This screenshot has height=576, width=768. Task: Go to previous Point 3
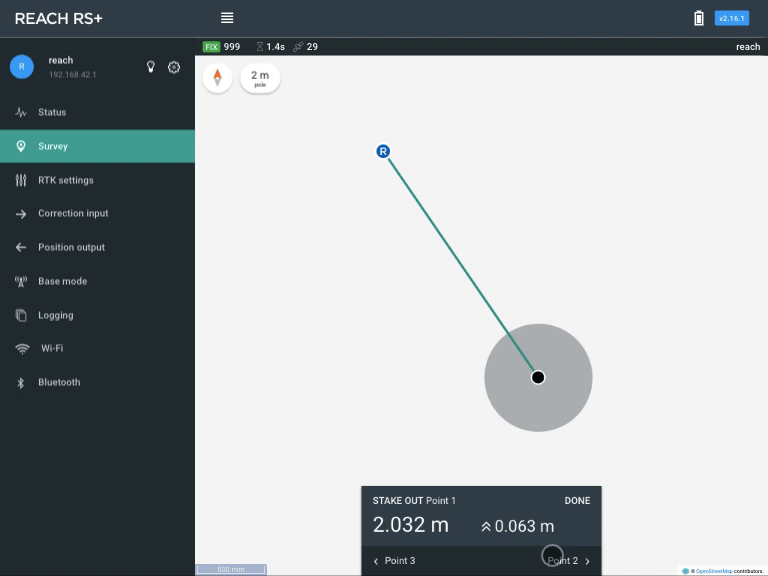click(394, 561)
